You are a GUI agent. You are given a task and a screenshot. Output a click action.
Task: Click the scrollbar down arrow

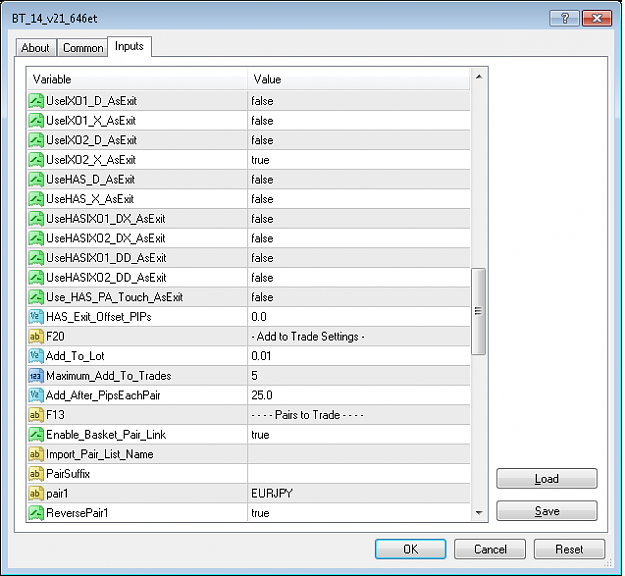[x=479, y=513]
